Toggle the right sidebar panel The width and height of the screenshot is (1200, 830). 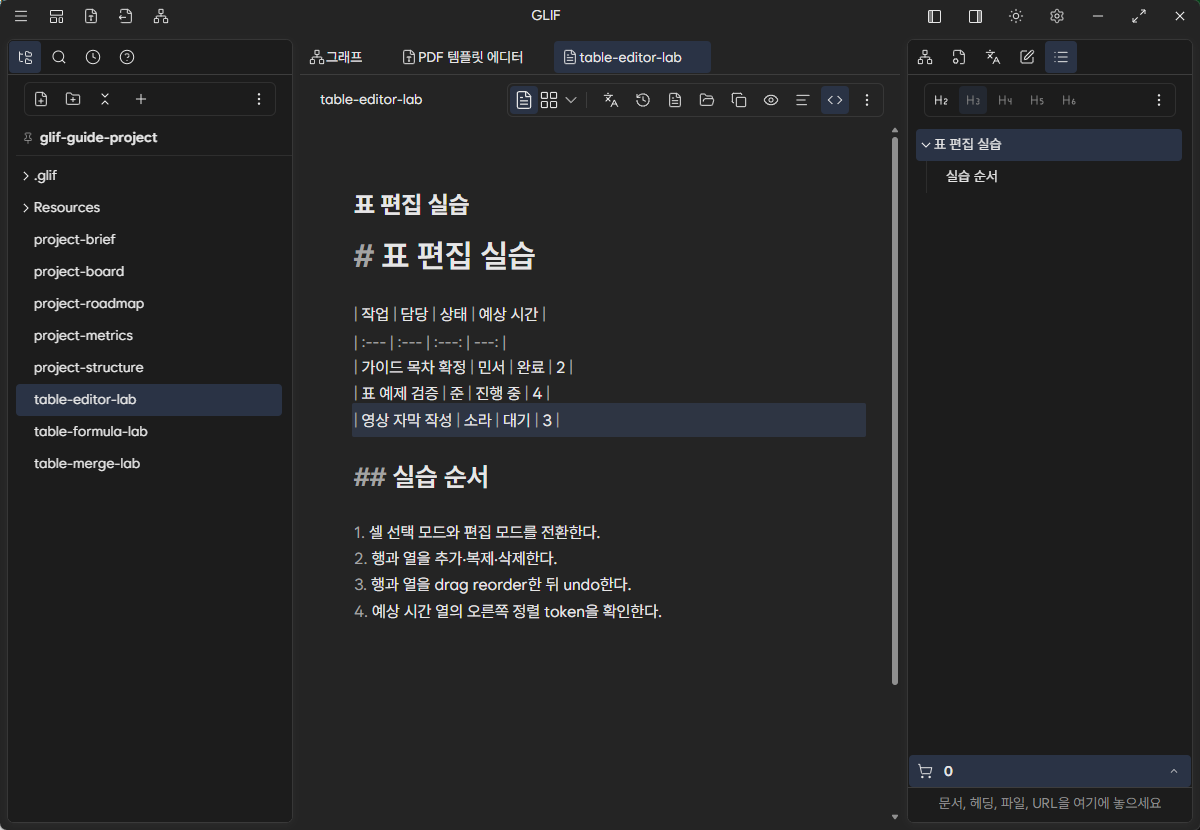pos(975,16)
